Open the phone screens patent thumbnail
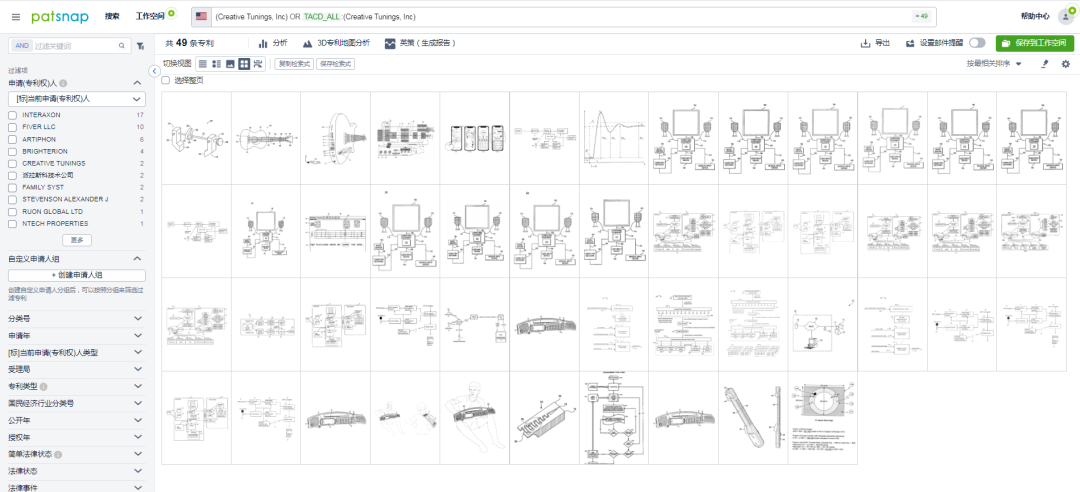1080x492 pixels. [475, 138]
